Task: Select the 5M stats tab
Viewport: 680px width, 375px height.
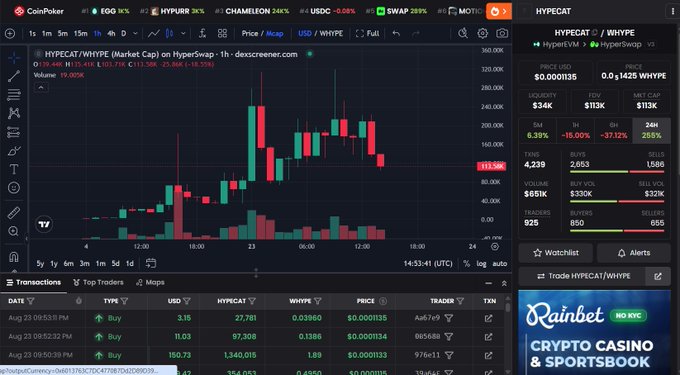Action: (x=537, y=130)
